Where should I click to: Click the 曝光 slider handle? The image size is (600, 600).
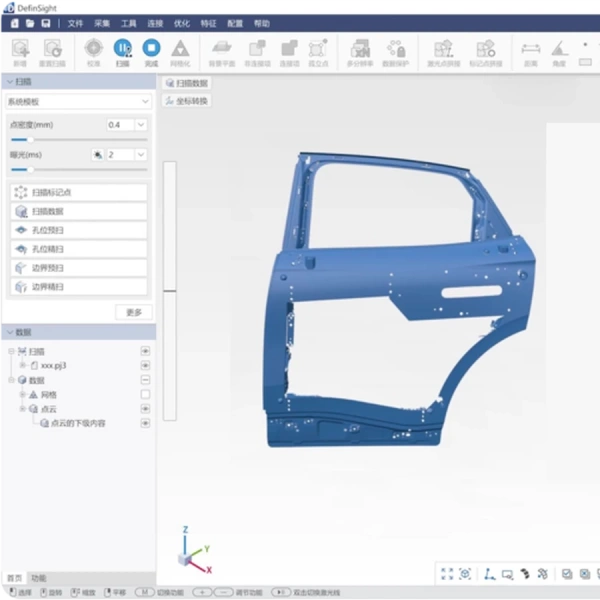point(30,170)
